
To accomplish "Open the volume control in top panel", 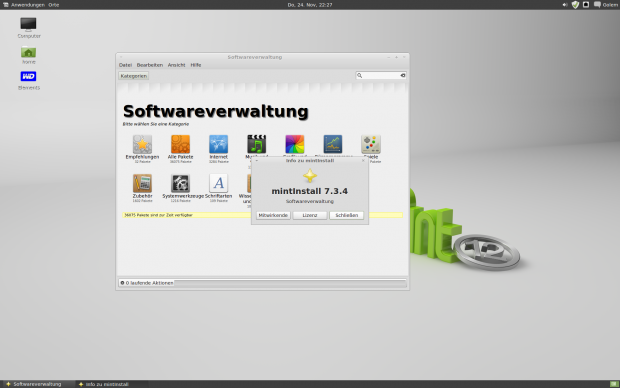I will coord(565,5).
